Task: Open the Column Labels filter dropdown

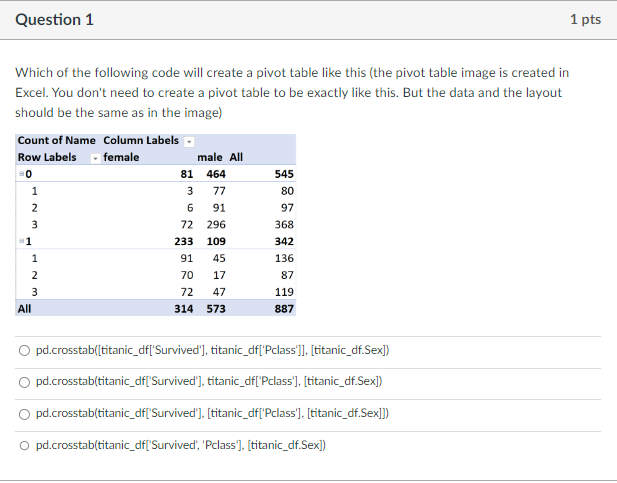Action: pyautogui.click(x=189, y=141)
